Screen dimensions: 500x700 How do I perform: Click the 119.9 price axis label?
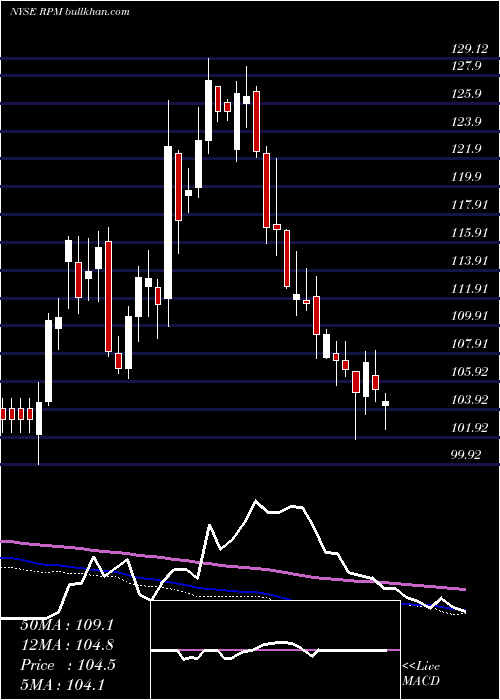[467, 177]
